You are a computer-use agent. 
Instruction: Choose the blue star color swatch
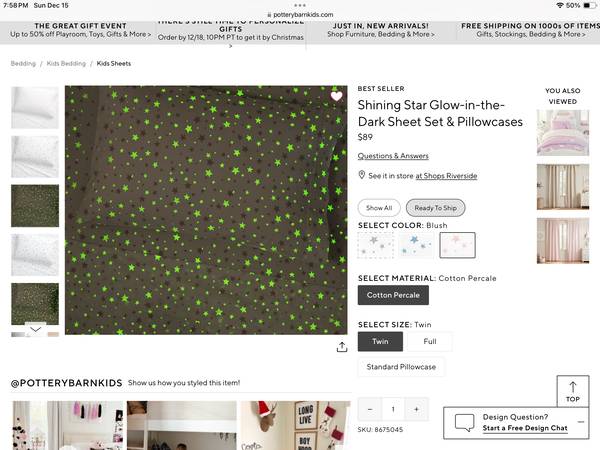click(x=416, y=245)
